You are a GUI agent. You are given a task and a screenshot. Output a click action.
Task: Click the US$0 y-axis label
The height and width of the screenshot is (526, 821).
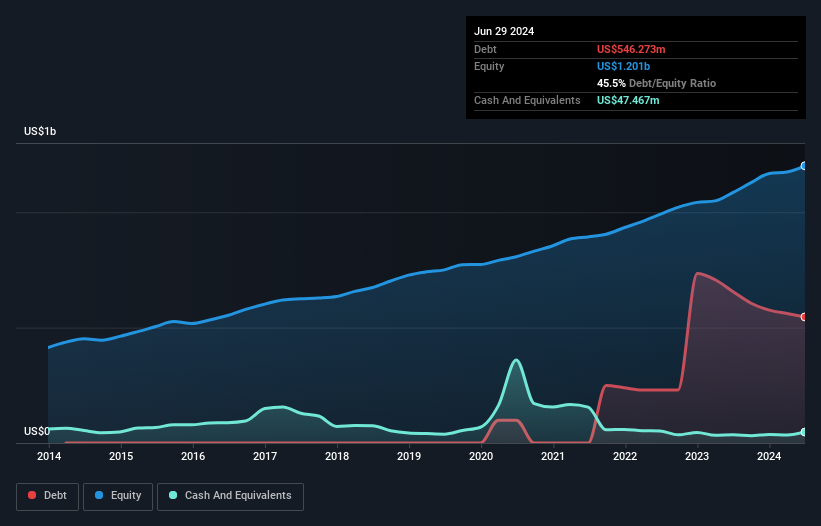coord(37,431)
